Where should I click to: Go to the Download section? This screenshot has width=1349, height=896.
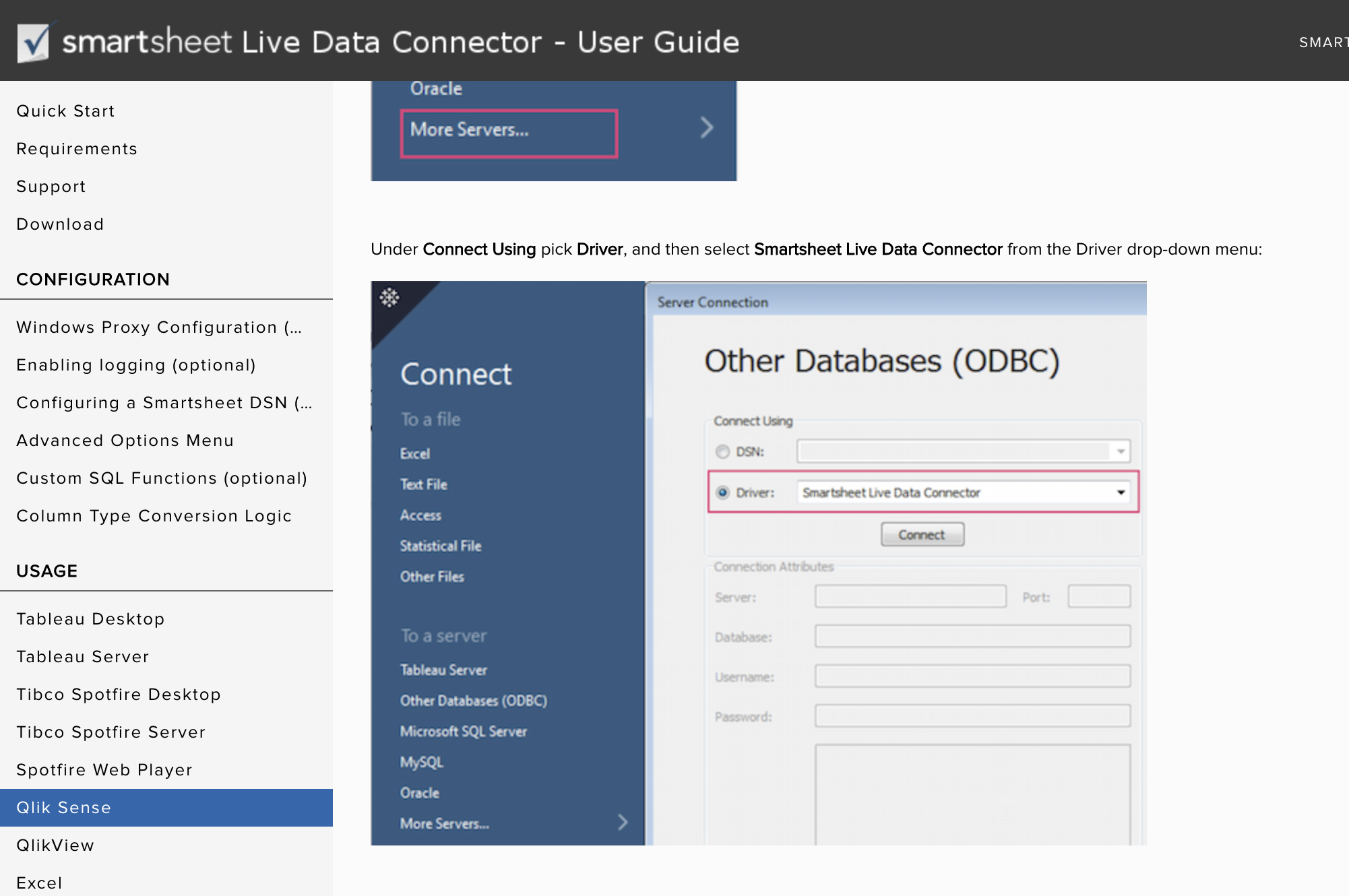60,224
